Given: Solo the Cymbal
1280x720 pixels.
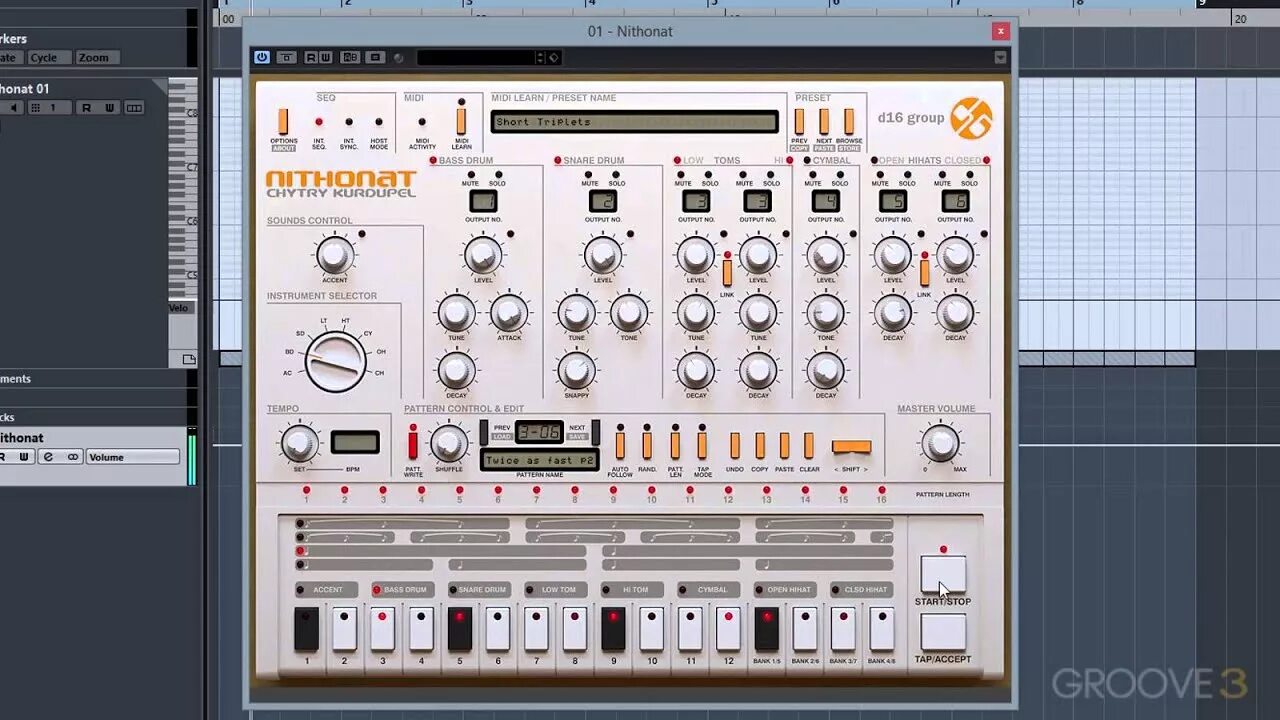Looking at the screenshot, I should 840,175.
